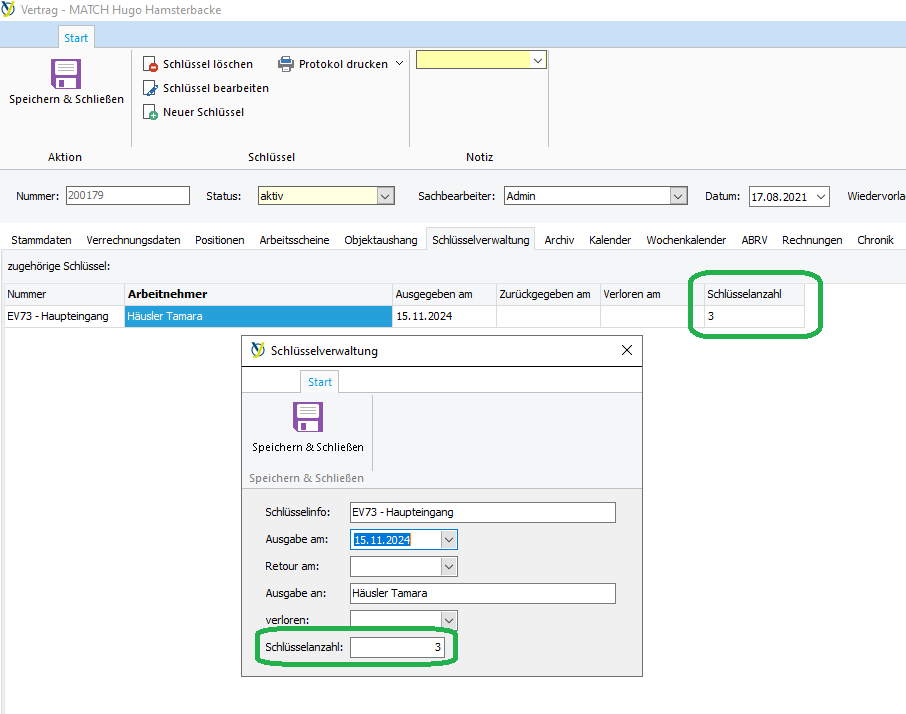Image resolution: width=906 pixels, height=714 pixels.
Task: Open the Wochenkalender tab
Action: coord(686,240)
